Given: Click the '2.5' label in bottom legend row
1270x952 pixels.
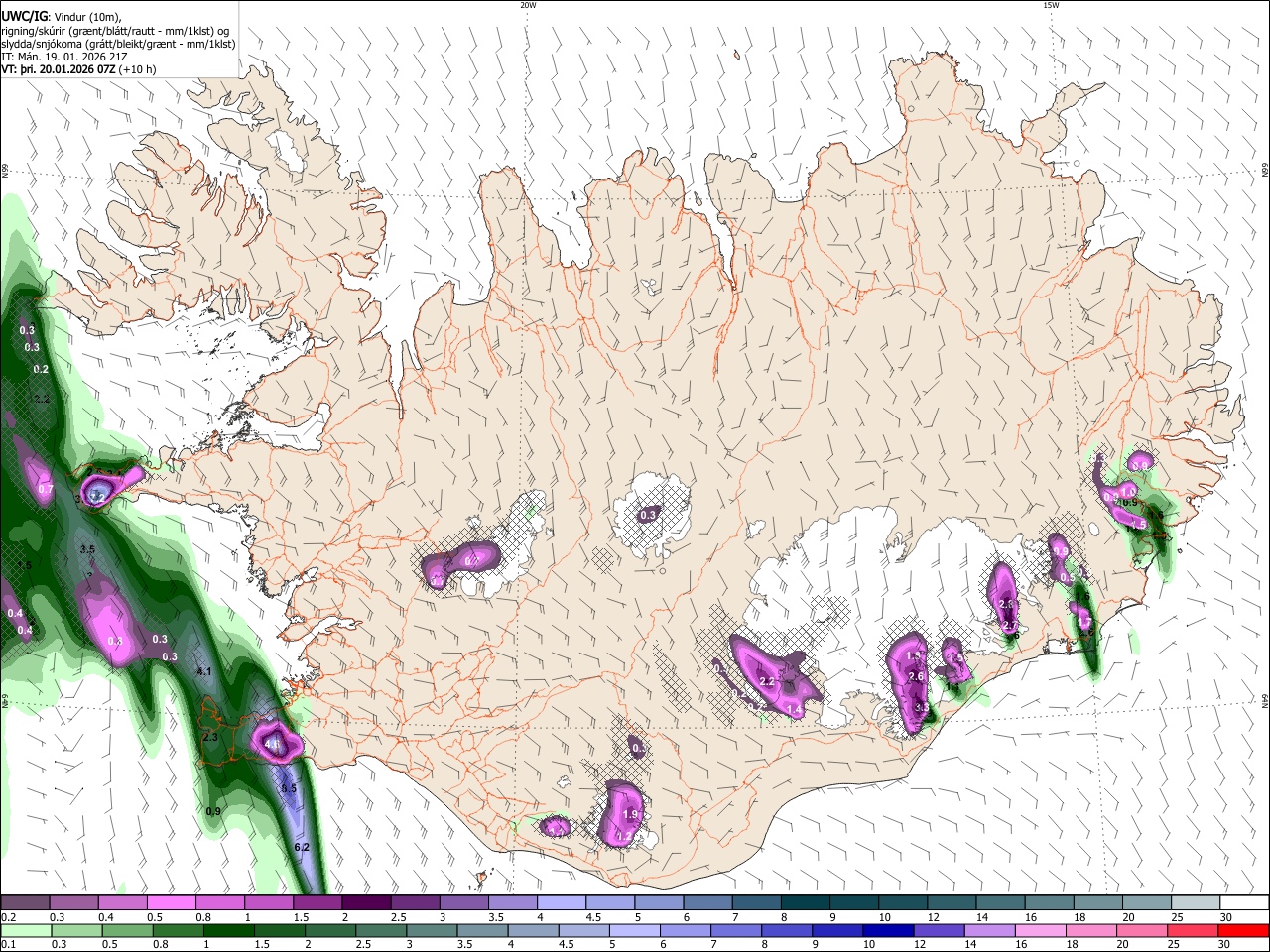Looking at the screenshot, I should click(362, 944).
